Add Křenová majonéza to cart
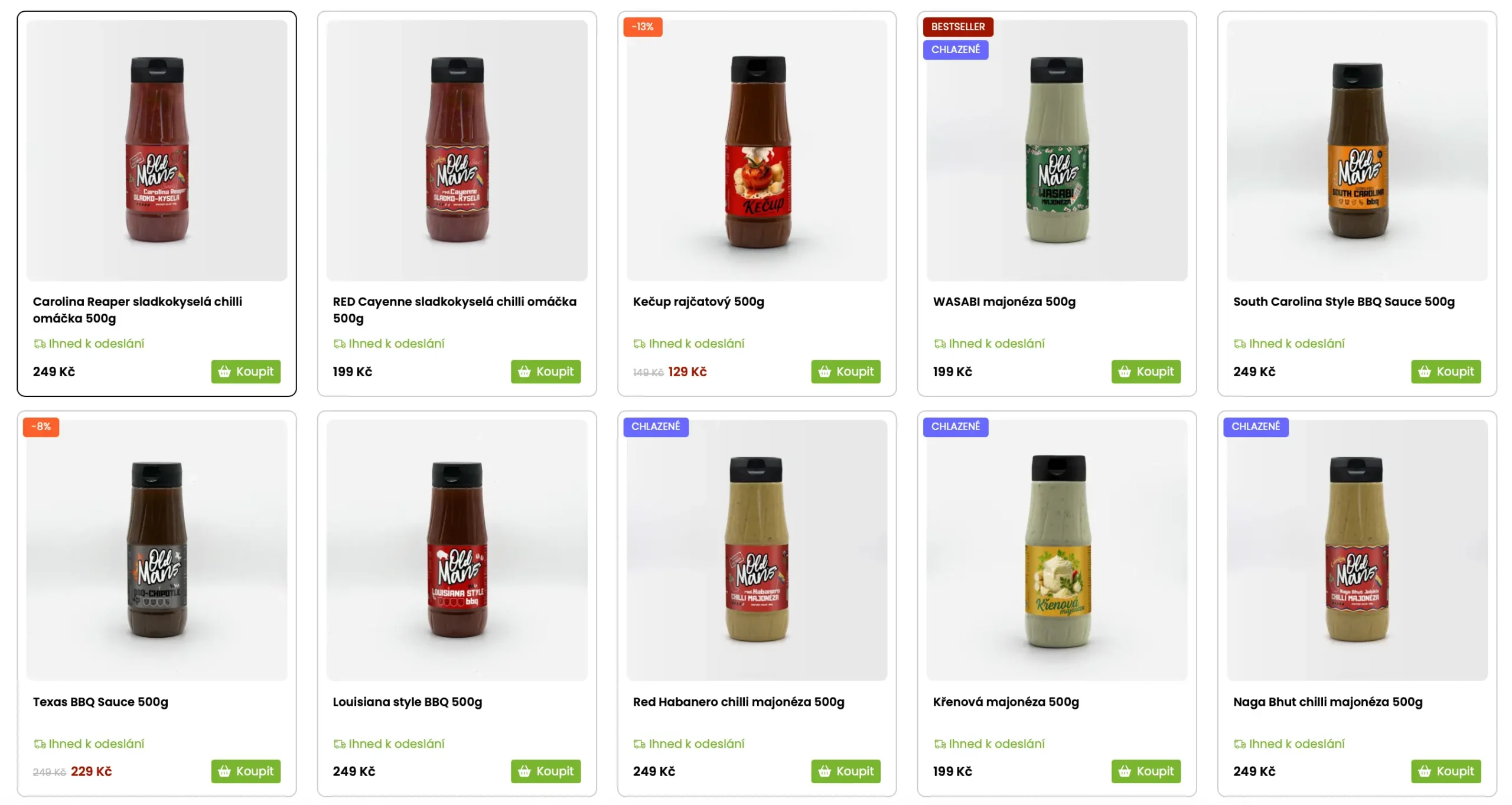 (x=1145, y=771)
